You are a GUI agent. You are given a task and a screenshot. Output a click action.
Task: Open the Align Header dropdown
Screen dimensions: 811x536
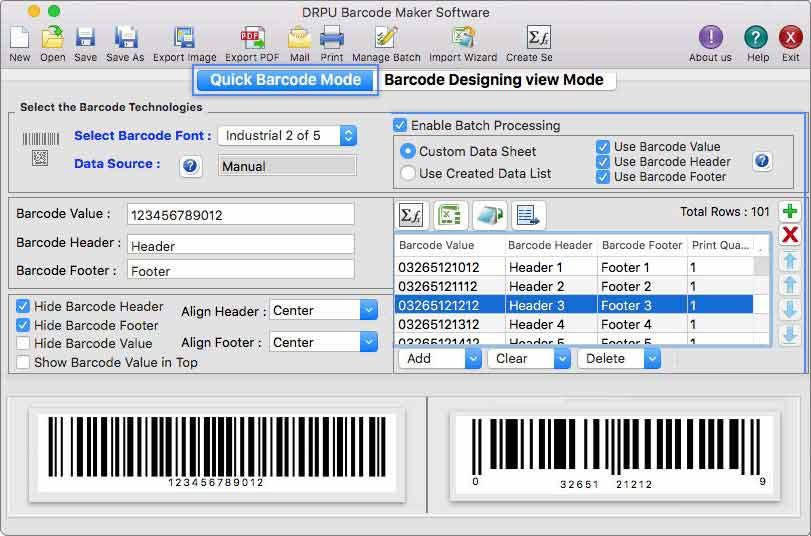[324, 310]
